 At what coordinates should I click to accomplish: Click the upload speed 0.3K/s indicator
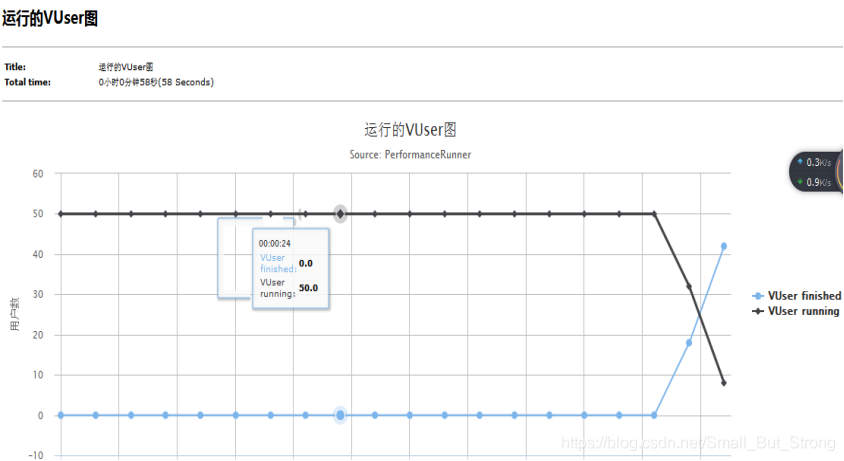coord(814,162)
